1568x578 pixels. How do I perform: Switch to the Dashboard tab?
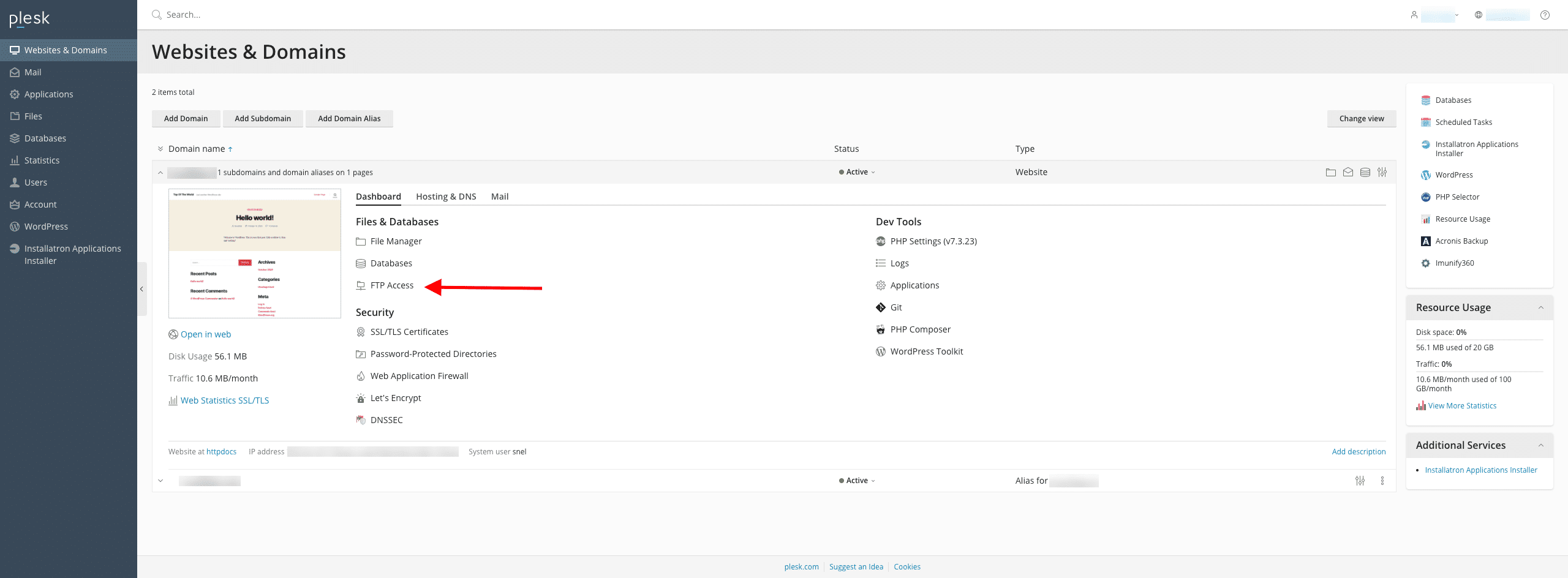[379, 197]
